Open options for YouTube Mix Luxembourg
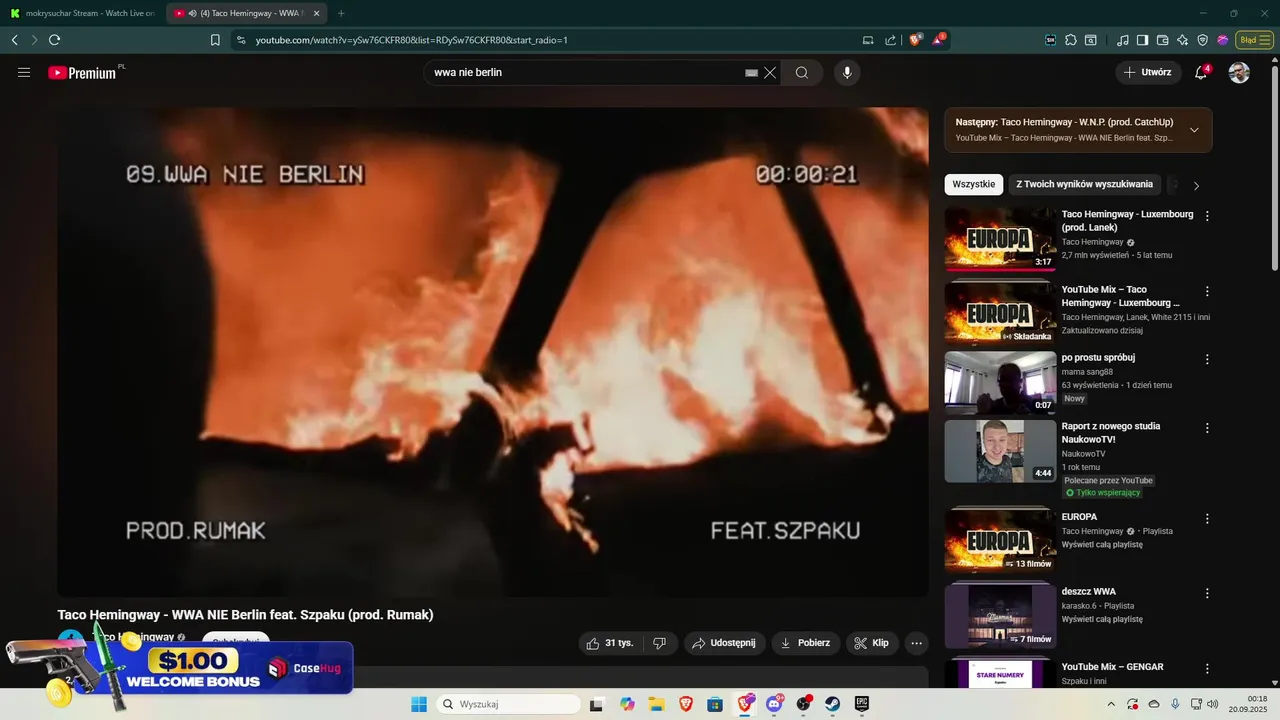 pyautogui.click(x=1207, y=291)
